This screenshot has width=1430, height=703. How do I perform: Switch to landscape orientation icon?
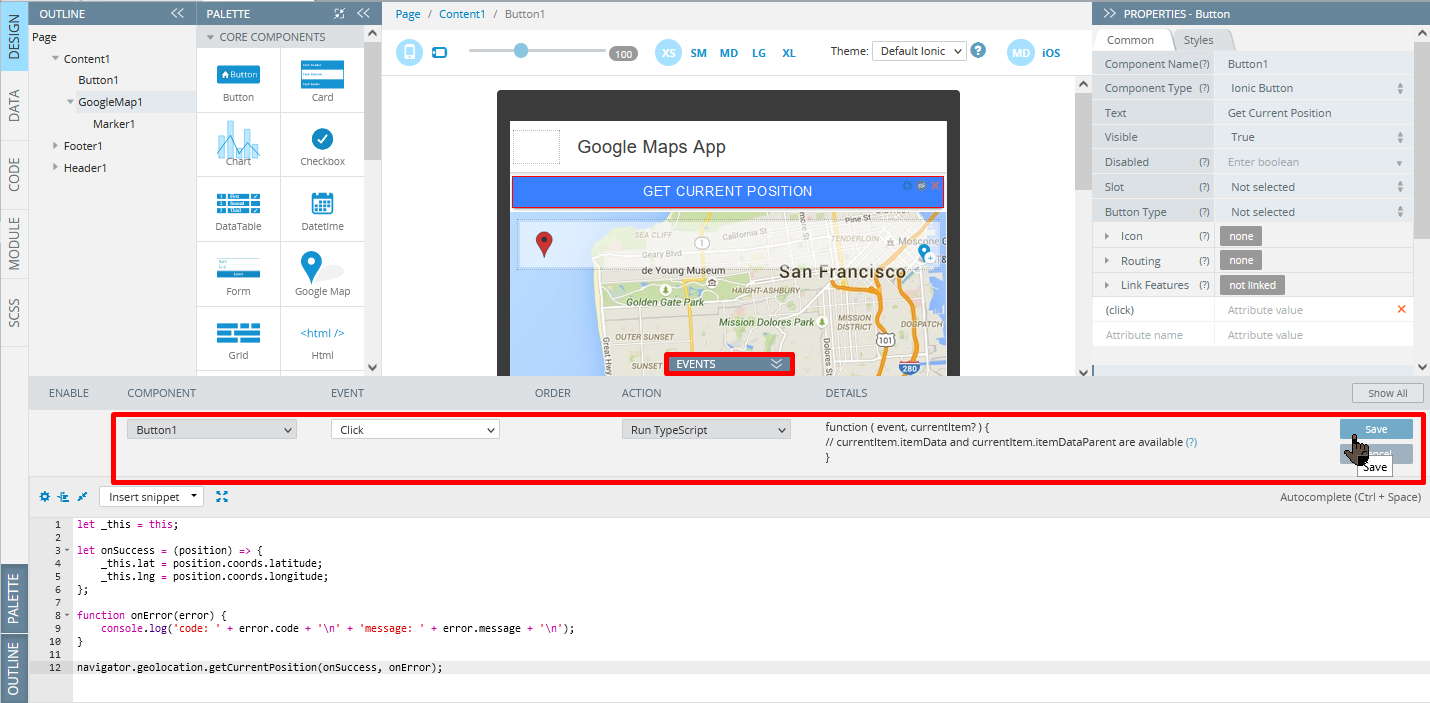tap(440, 52)
